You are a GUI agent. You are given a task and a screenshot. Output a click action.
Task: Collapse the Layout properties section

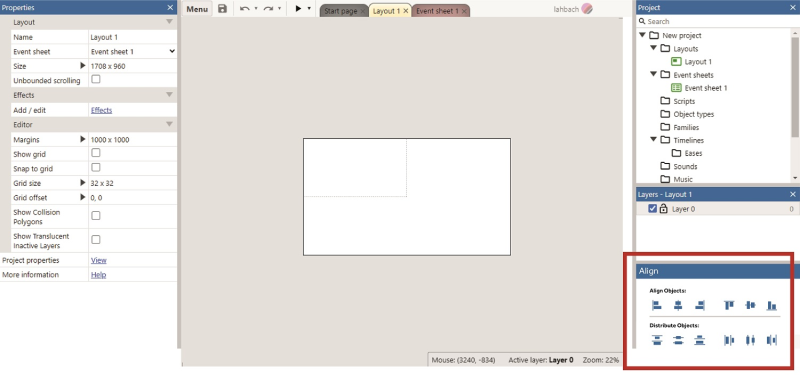point(169,22)
